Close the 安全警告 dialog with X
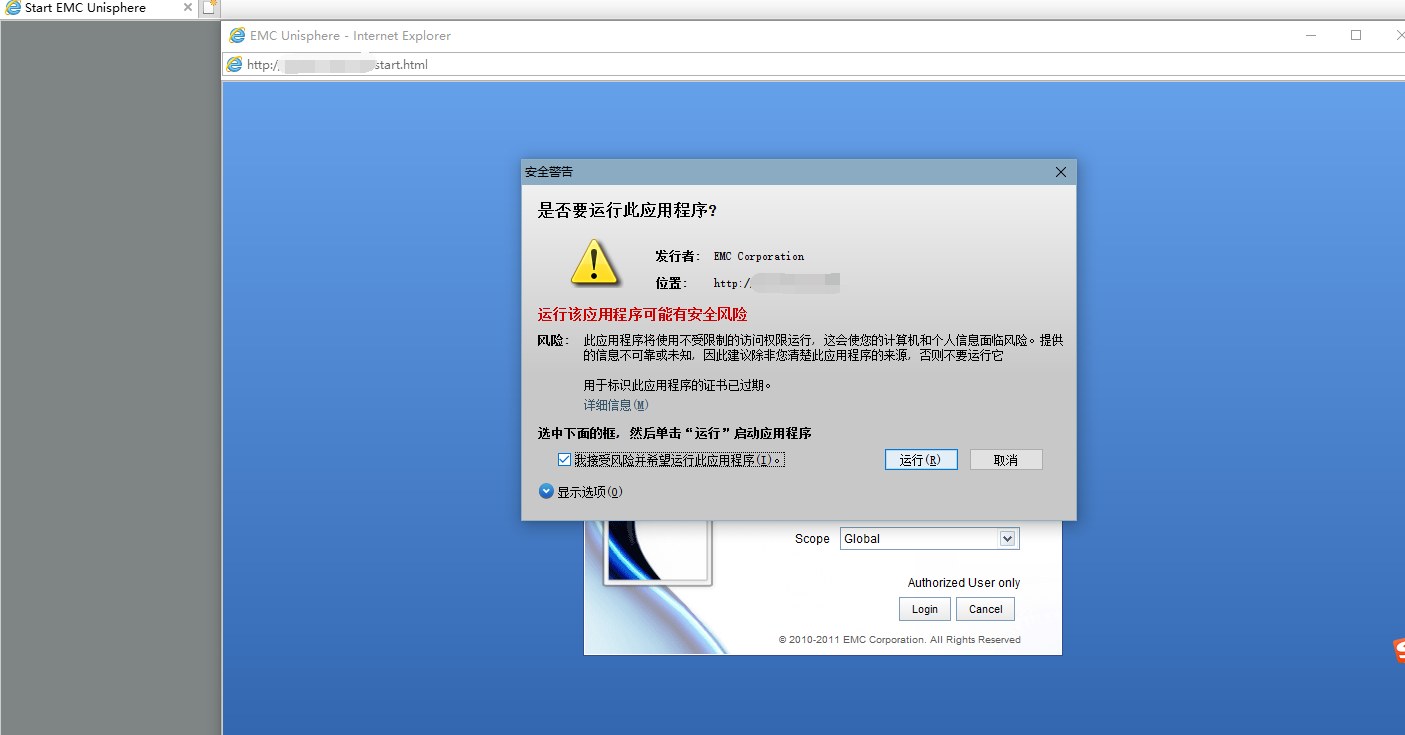Screen dimensions: 1405x735 click(1061, 172)
